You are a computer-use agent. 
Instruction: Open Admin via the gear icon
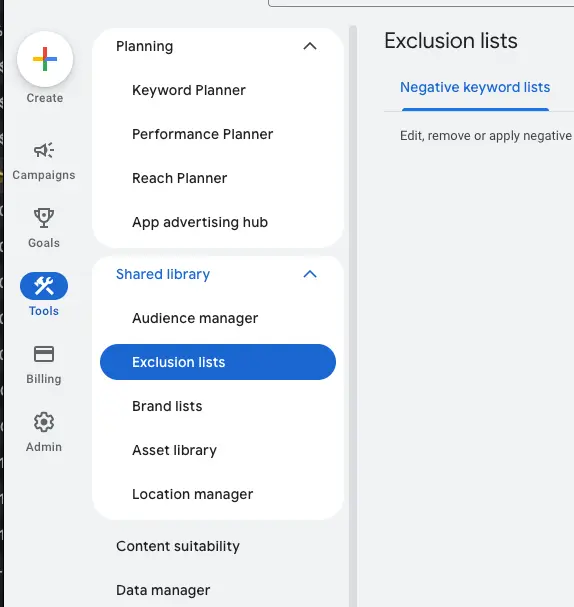pyautogui.click(x=44, y=422)
